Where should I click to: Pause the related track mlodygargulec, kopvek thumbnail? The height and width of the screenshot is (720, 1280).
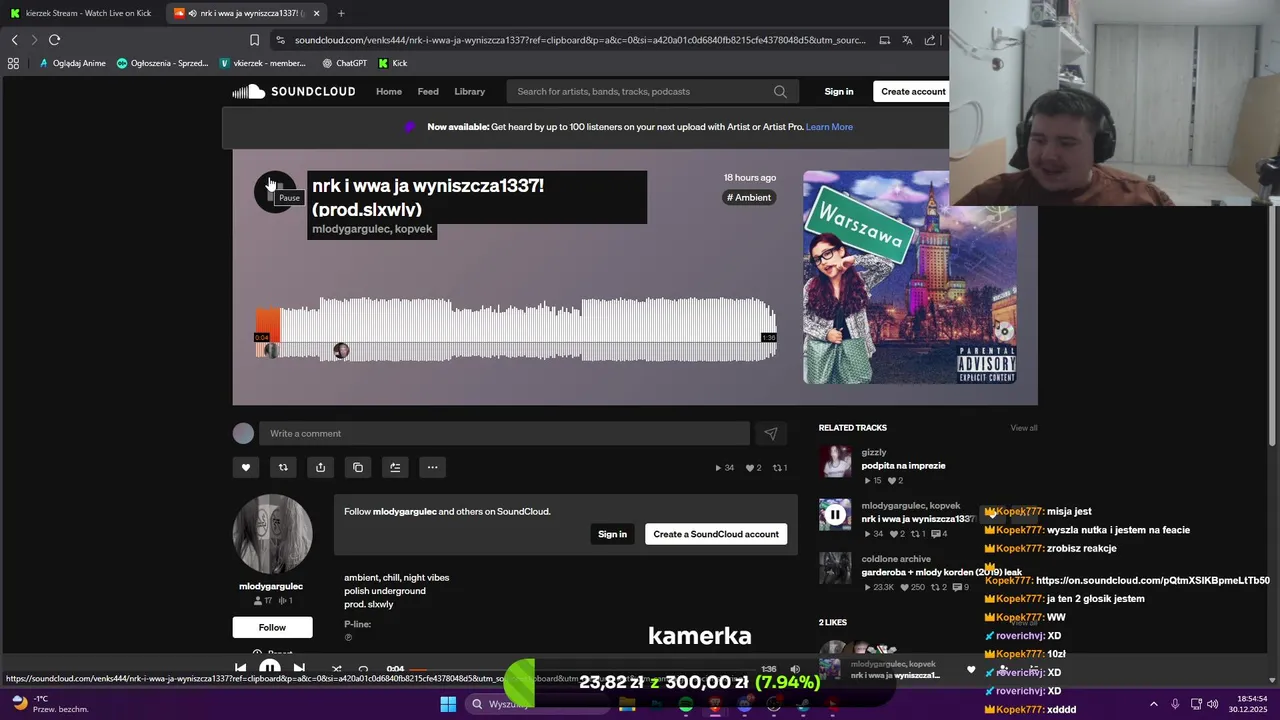point(835,515)
